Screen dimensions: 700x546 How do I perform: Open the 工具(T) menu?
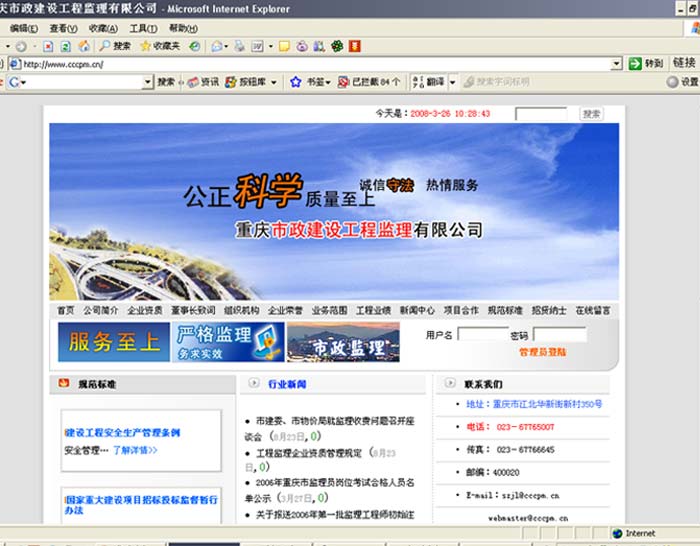pos(143,28)
